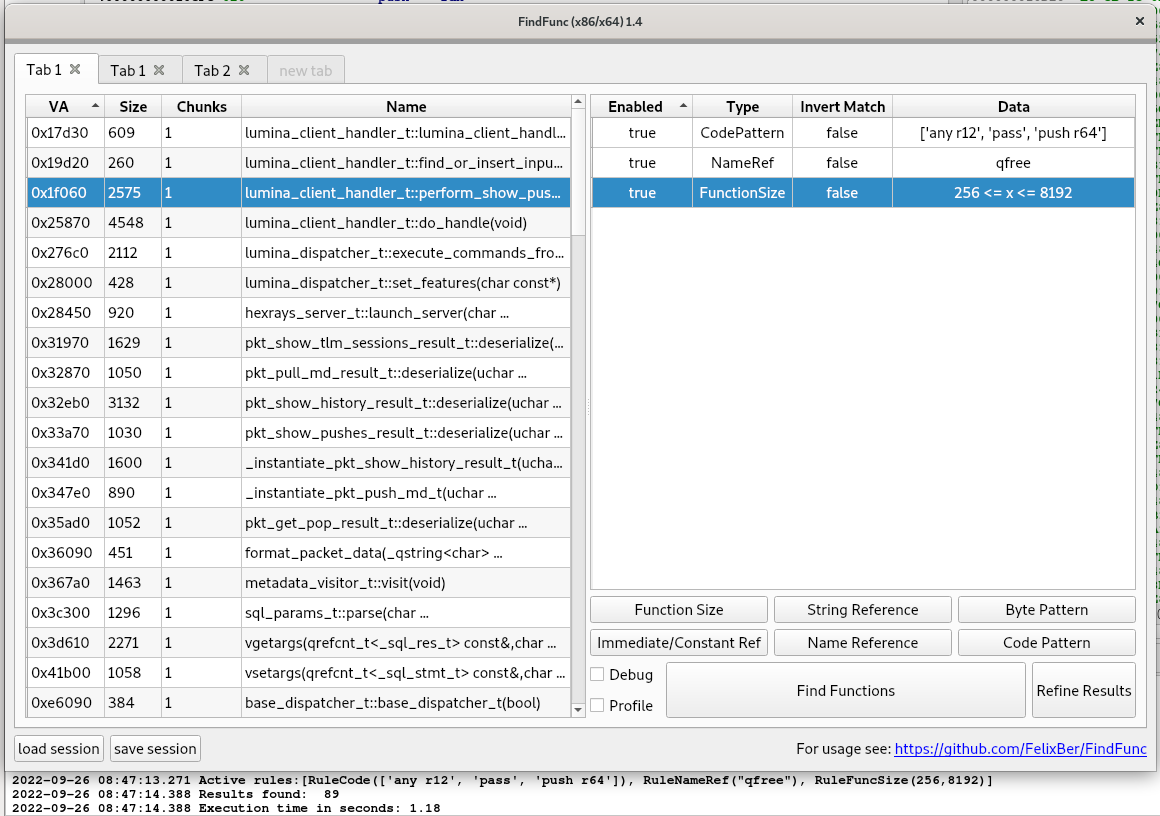1160x816 pixels.
Task: Click the Find Functions button
Action: (x=845, y=690)
